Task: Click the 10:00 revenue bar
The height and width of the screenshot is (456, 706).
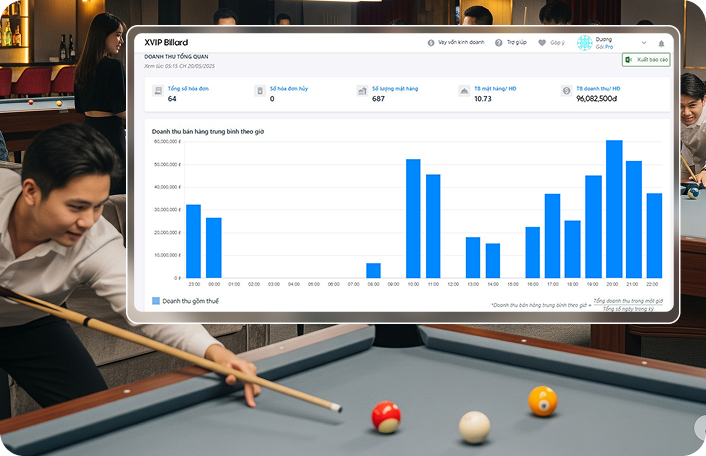Action: click(x=413, y=219)
